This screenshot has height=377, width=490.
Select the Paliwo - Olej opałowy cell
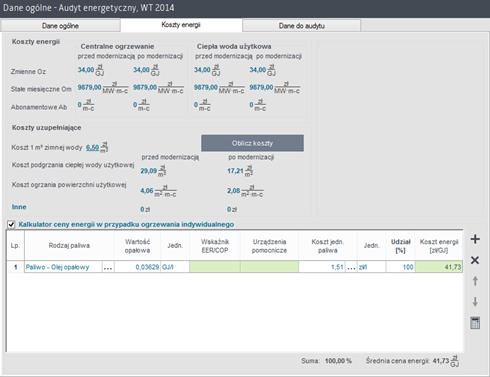pos(63,267)
